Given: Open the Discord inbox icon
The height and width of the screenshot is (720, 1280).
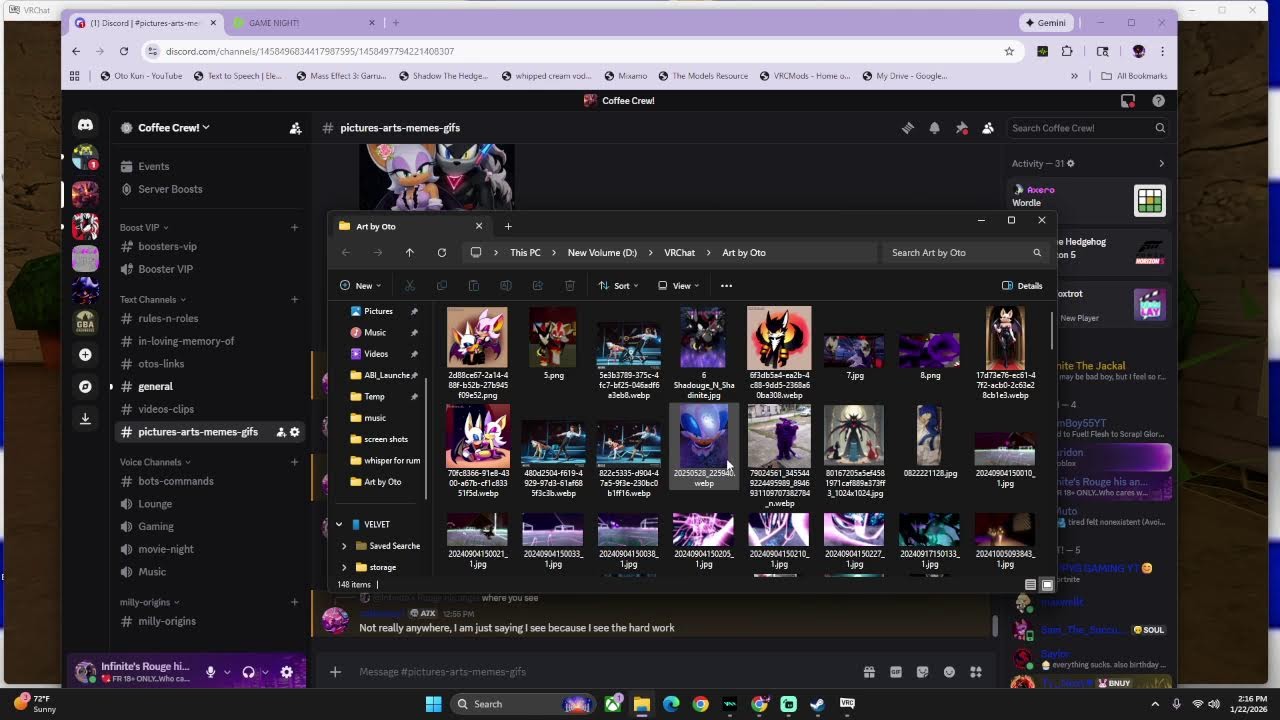Looking at the screenshot, I should (1128, 100).
